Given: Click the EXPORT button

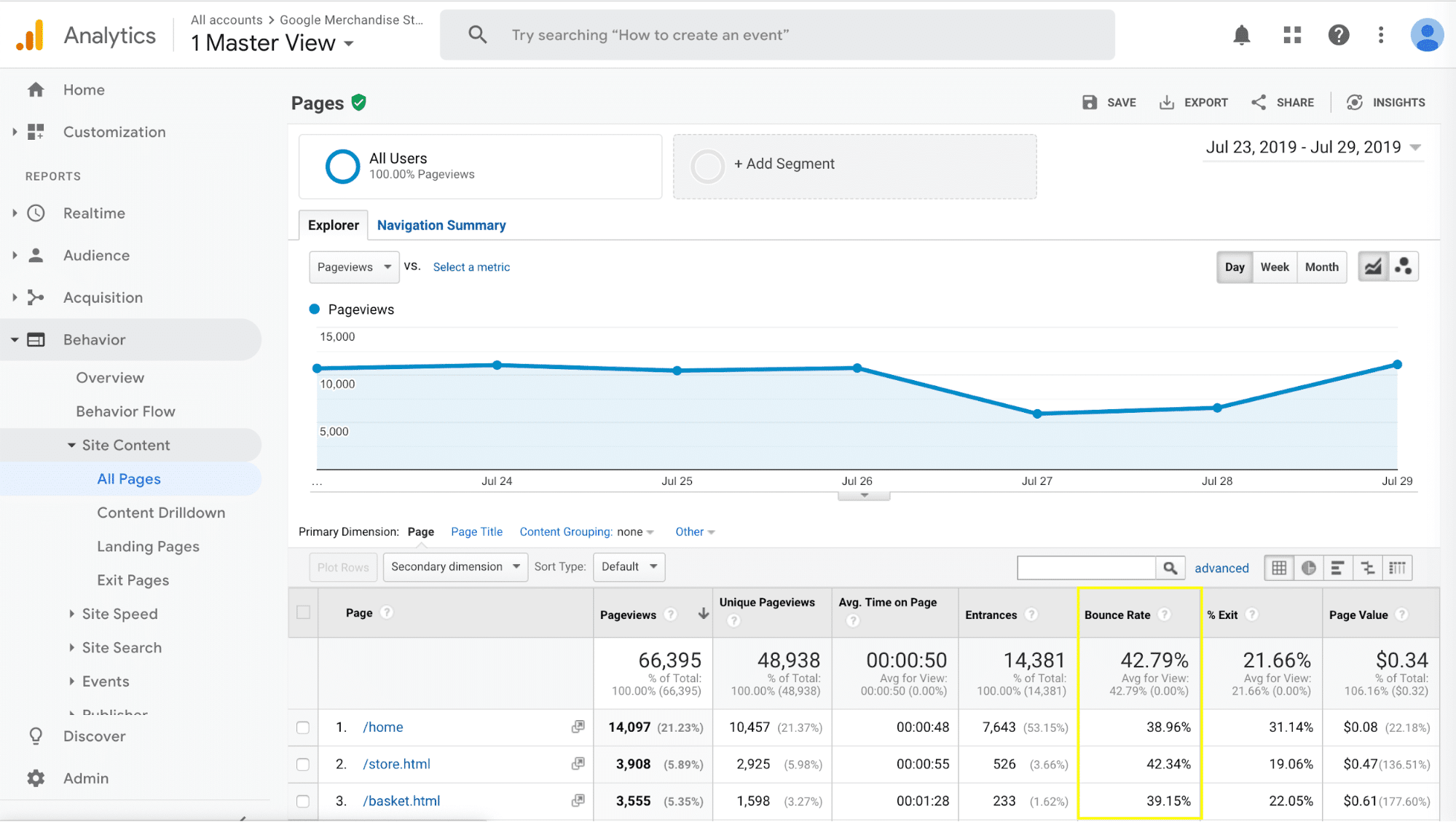Looking at the screenshot, I should tap(1193, 103).
